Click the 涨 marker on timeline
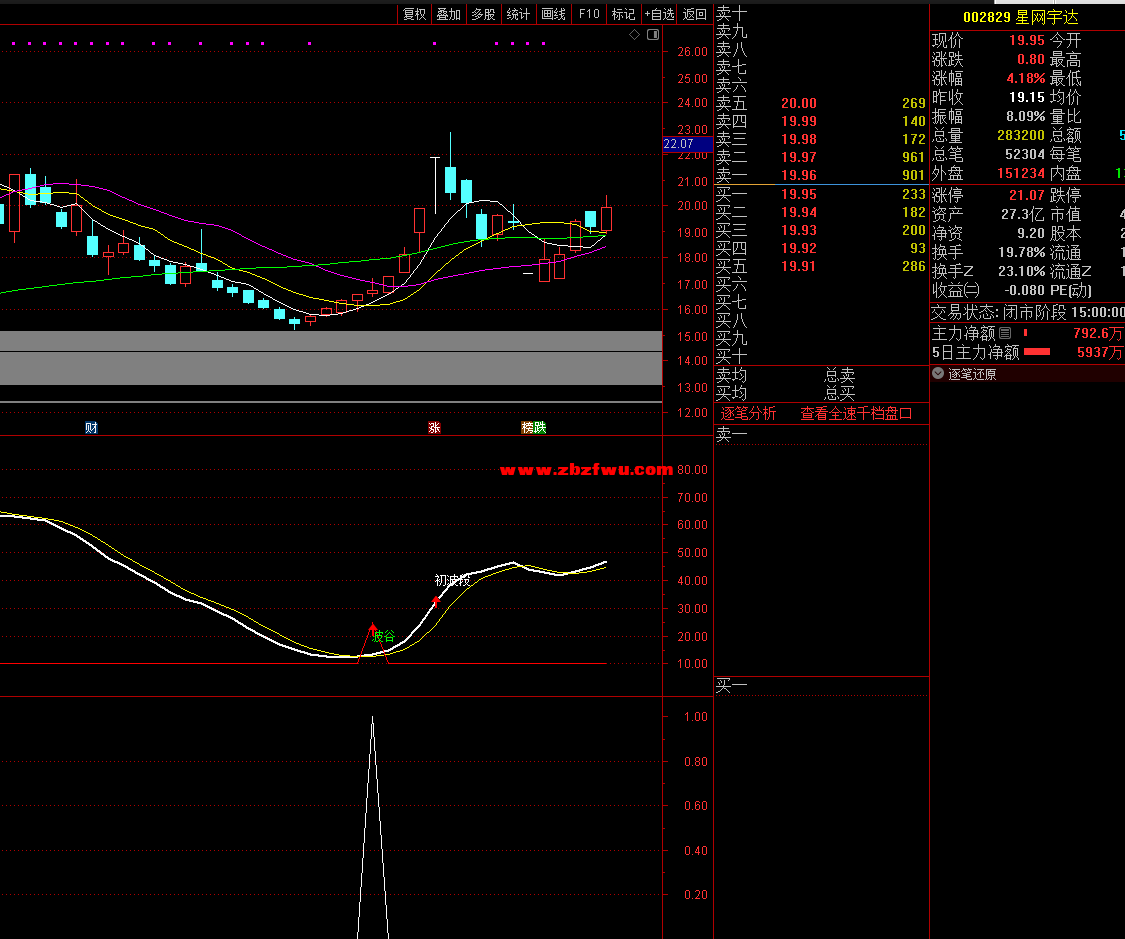The height and width of the screenshot is (939, 1125). click(x=434, y=428)
